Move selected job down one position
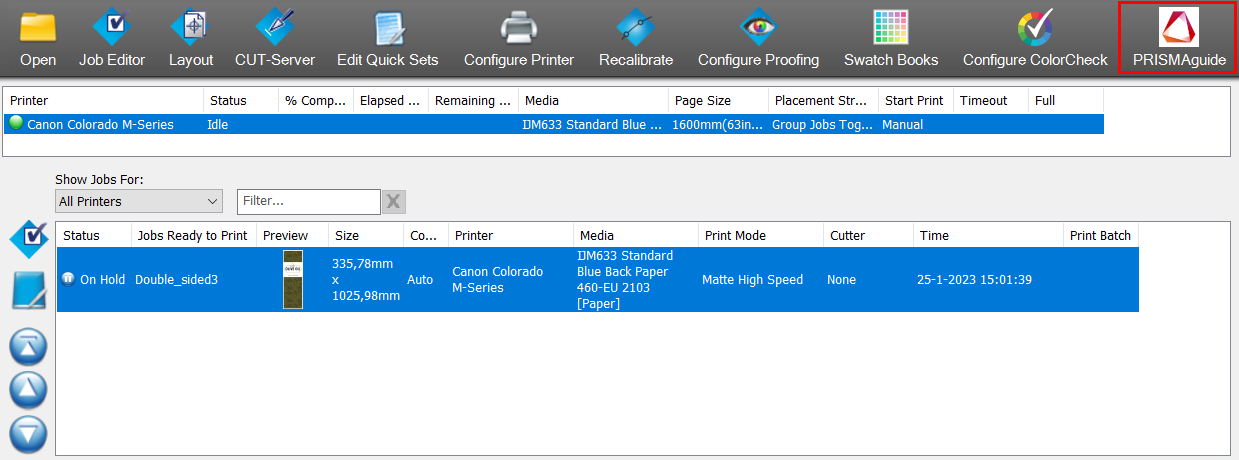This screenshot has height=460, width=1239. pos(28,435)
